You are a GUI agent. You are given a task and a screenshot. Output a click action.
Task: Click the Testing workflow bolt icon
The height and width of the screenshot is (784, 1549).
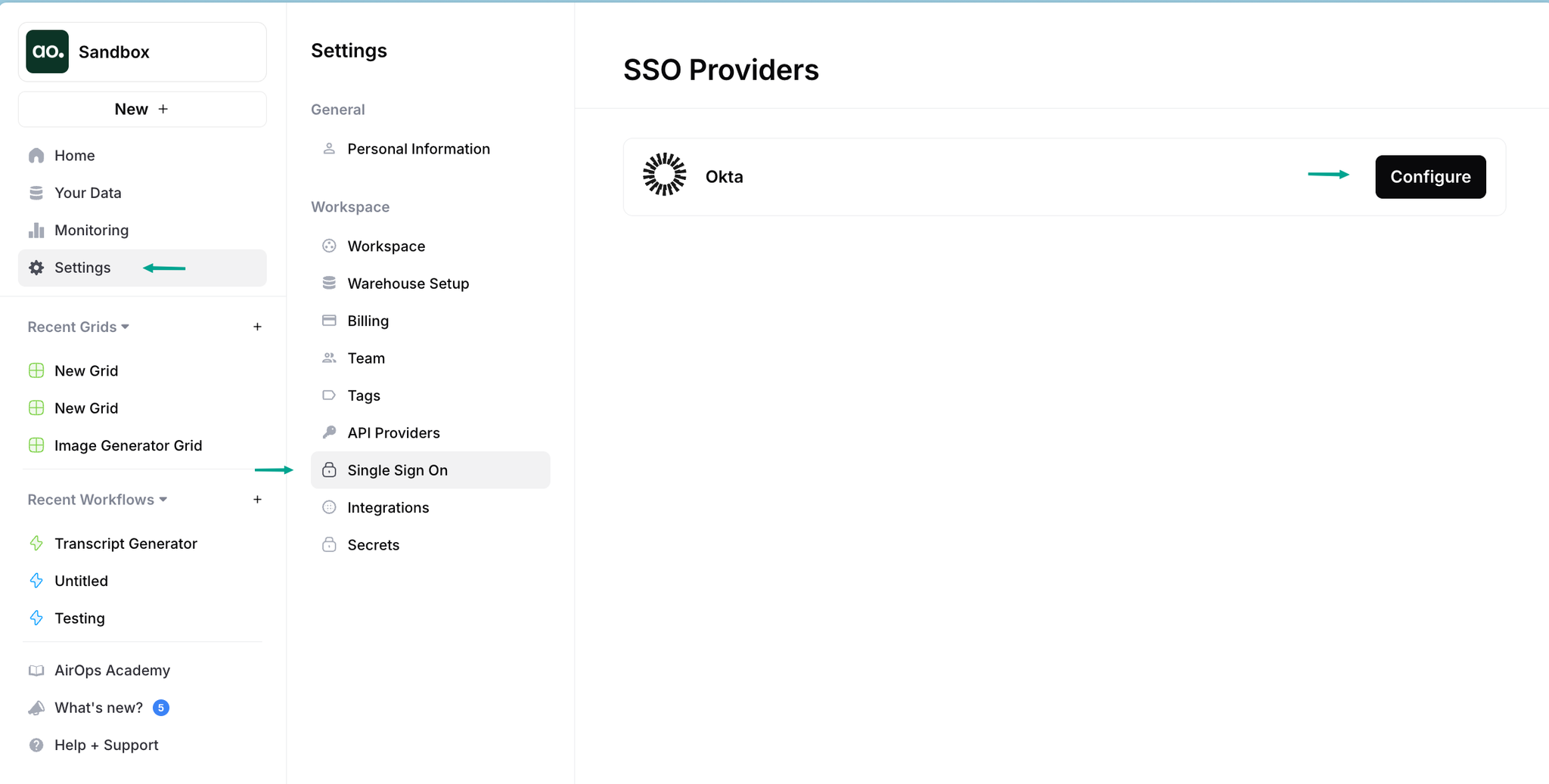click(x=36, y=618)
